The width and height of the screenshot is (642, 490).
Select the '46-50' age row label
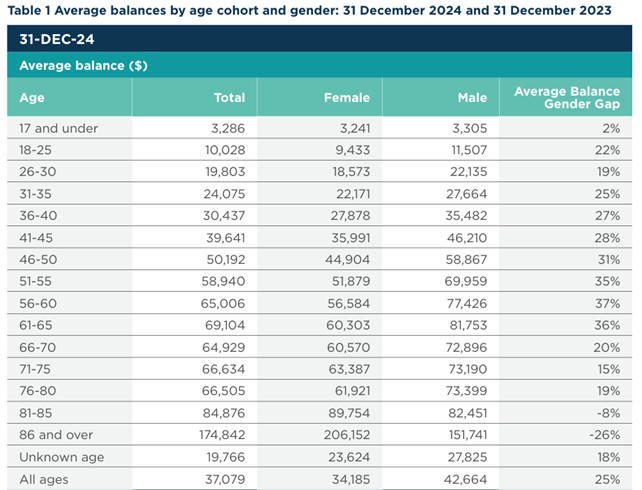38,260
